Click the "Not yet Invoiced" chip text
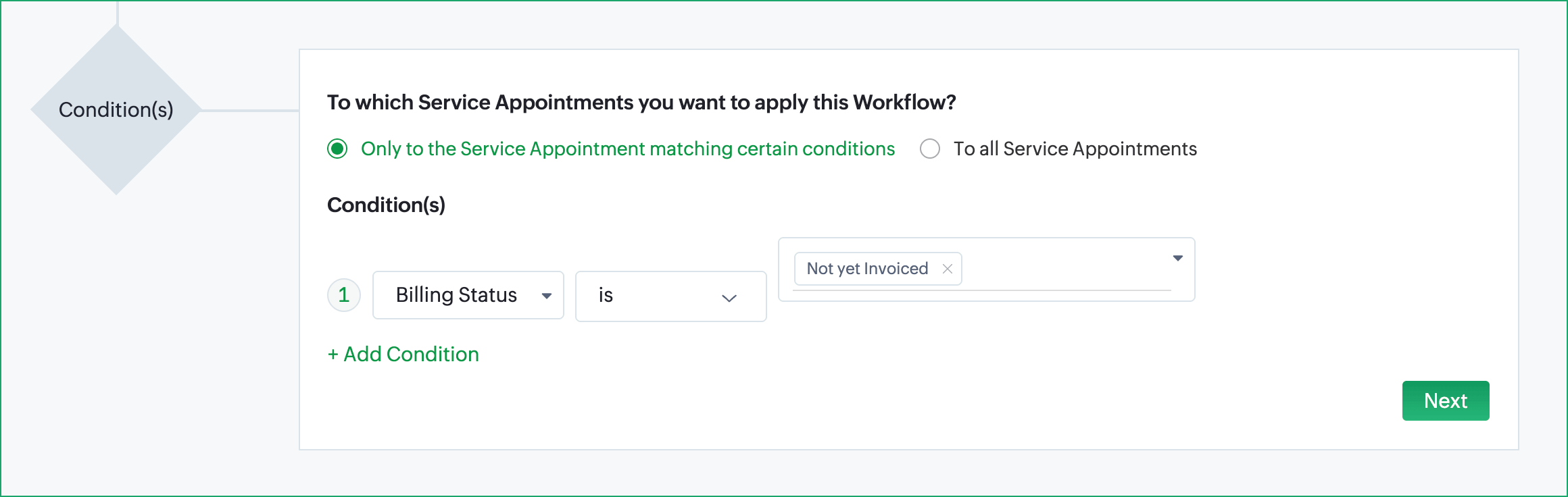Screen dimensions: 1568x497 867,269
